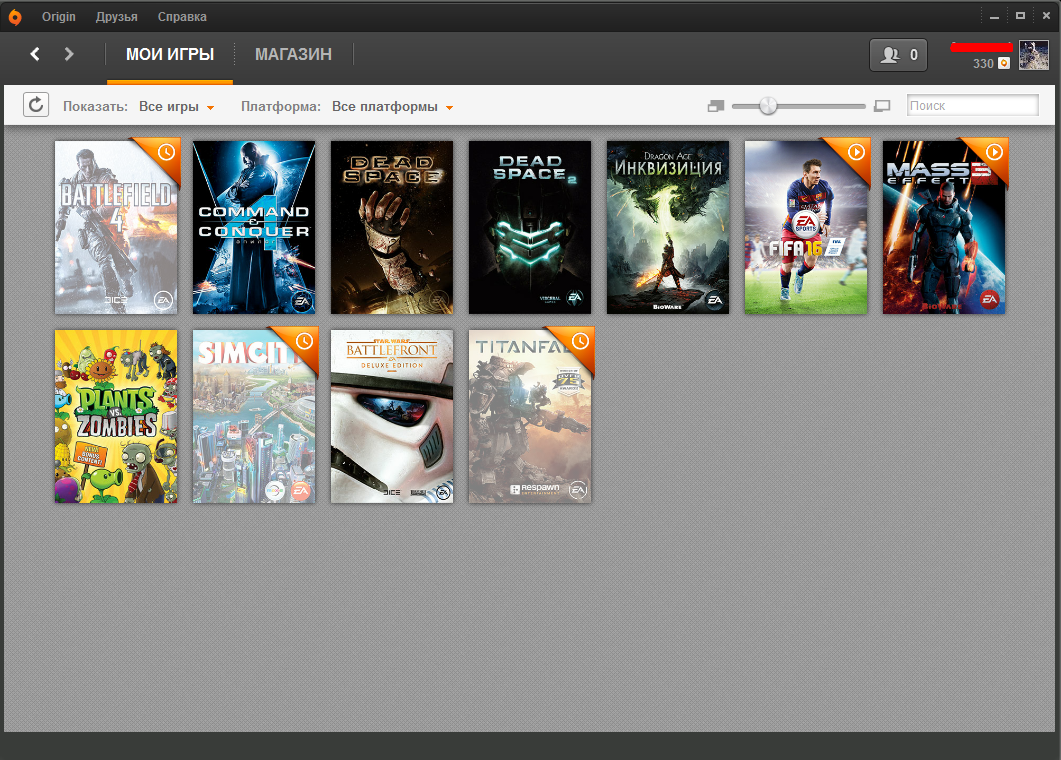Open the Друзья menu
The height and width of the screenshot is (760, 1061).
(116, 17)
